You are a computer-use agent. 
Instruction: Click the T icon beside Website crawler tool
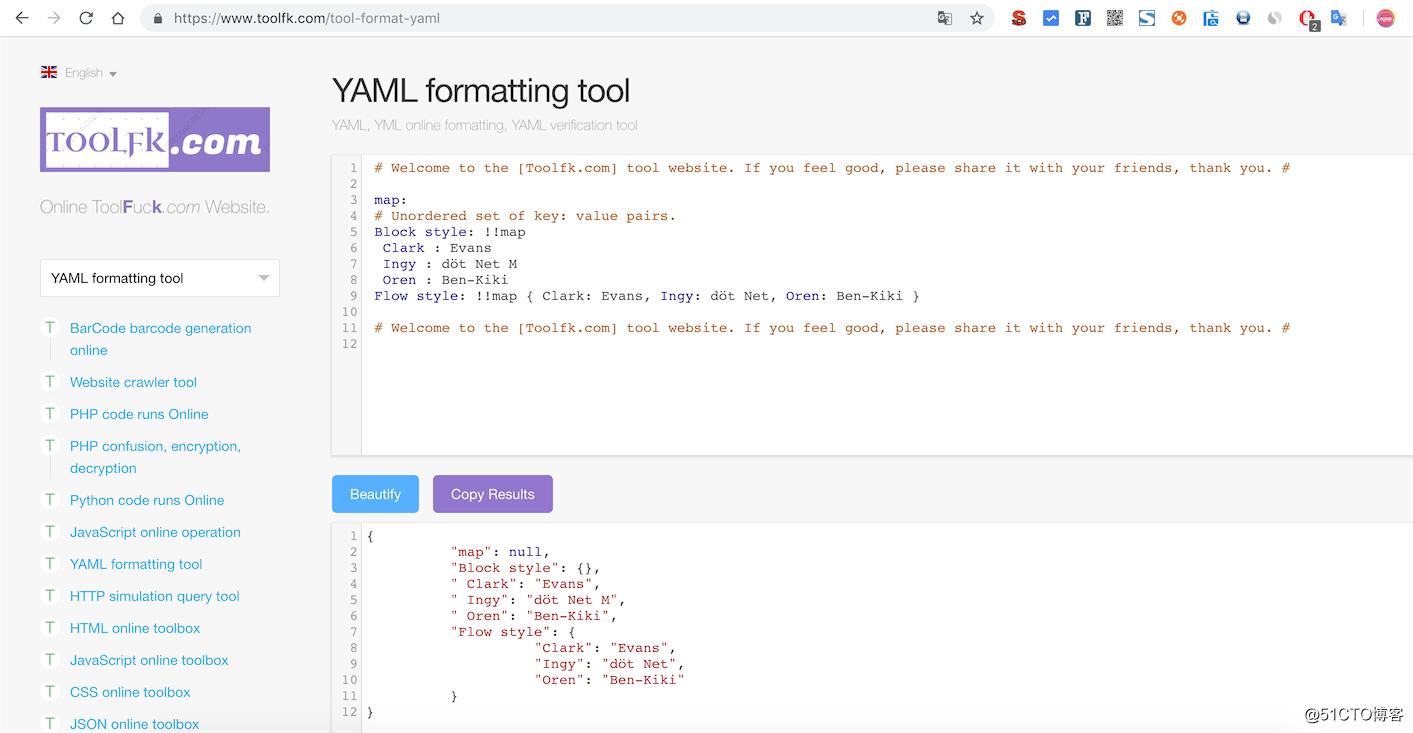49,381
